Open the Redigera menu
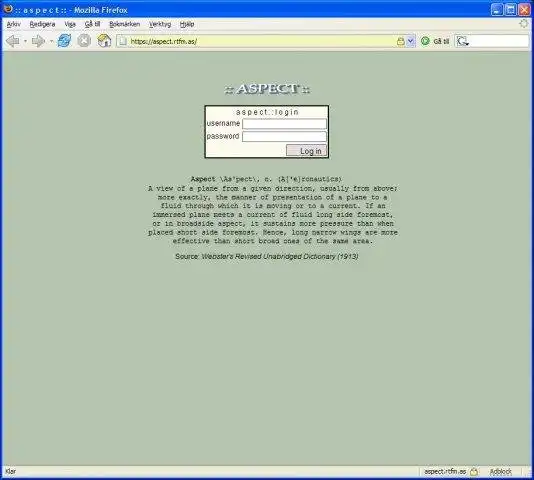Viewport: 534px width, 480px height. click(x=42, y=24)
